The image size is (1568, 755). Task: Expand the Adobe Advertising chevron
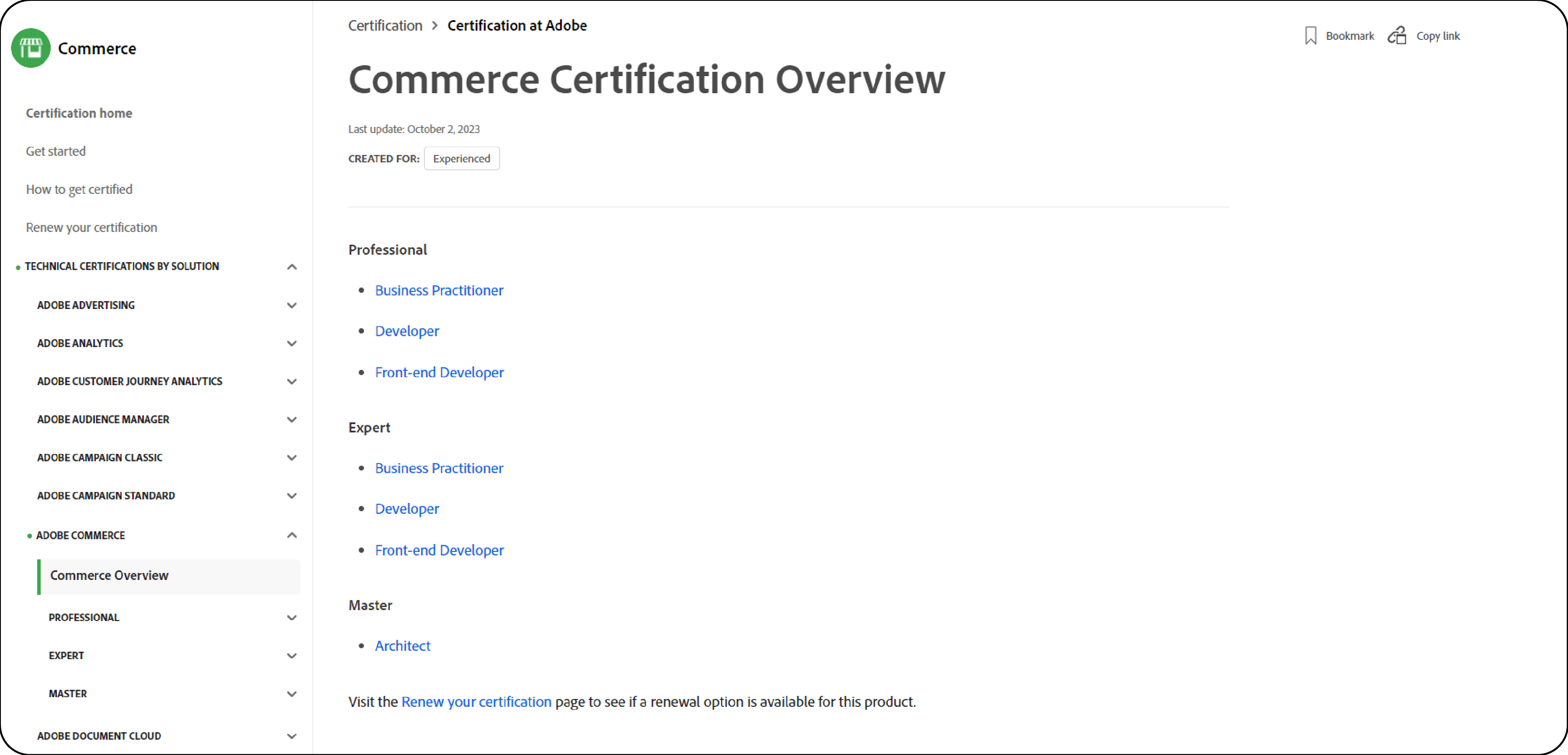click(292, 306)
